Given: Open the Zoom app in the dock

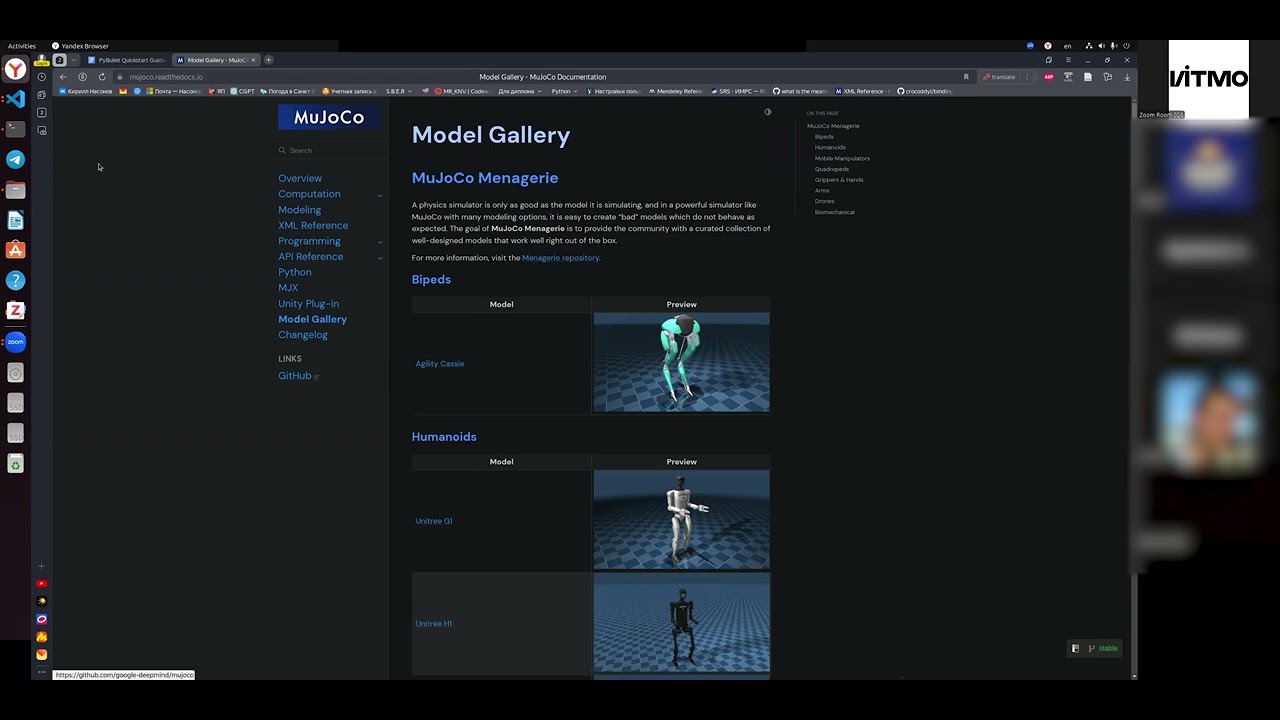Looking at the screenshot, I should point(15,342).
